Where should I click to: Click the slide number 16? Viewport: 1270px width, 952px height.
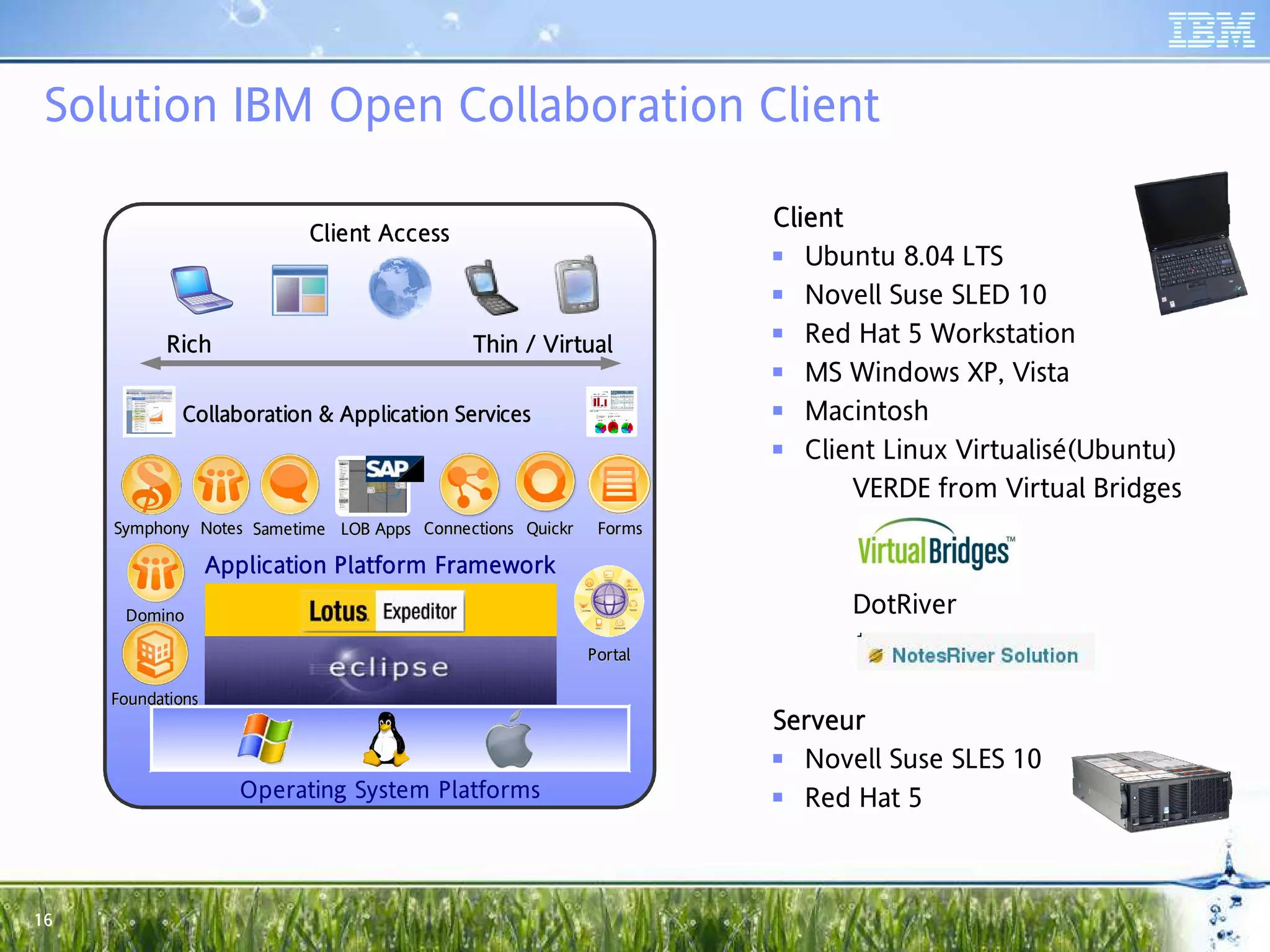pos(43,920)
